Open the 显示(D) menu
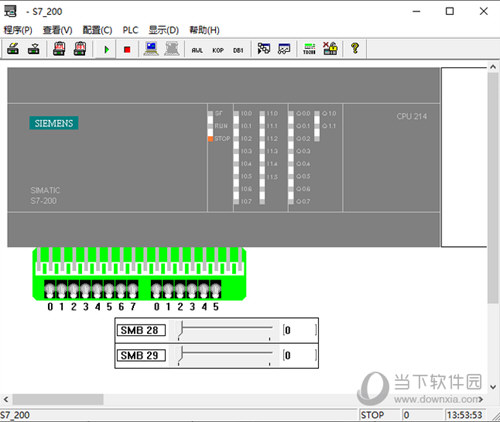500x422 pixels. (x=164, y=30)
